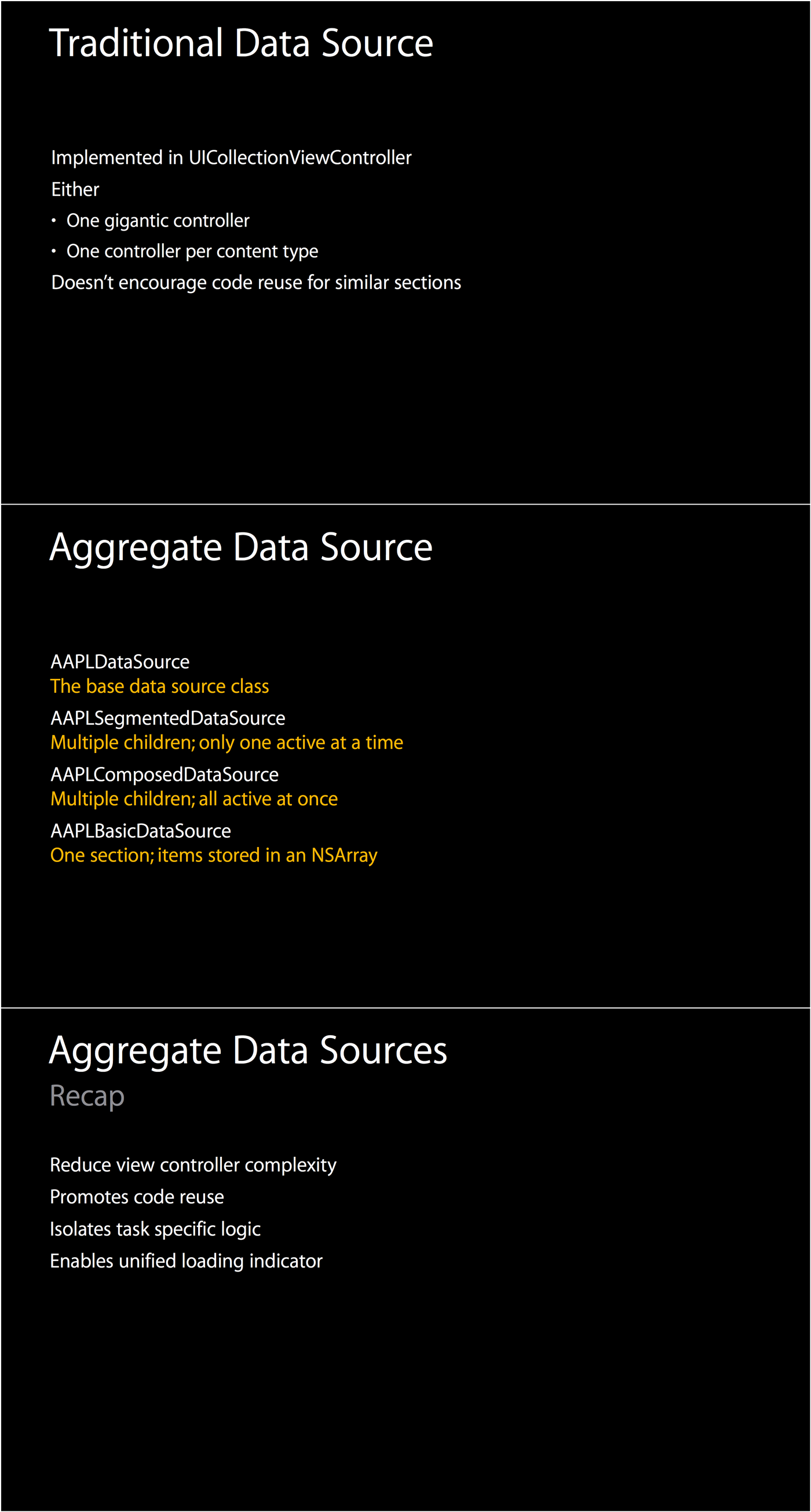
Task: Select the "Promotes code reuse" line
Action: [137, 1197]
